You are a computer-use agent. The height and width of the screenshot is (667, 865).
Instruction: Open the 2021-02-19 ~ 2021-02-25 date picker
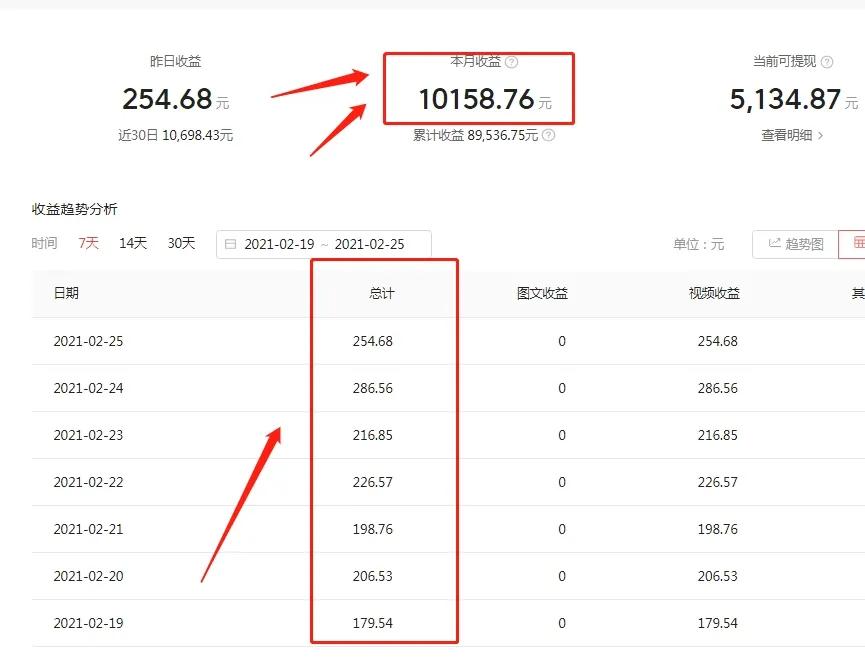[x=322, y=243]
